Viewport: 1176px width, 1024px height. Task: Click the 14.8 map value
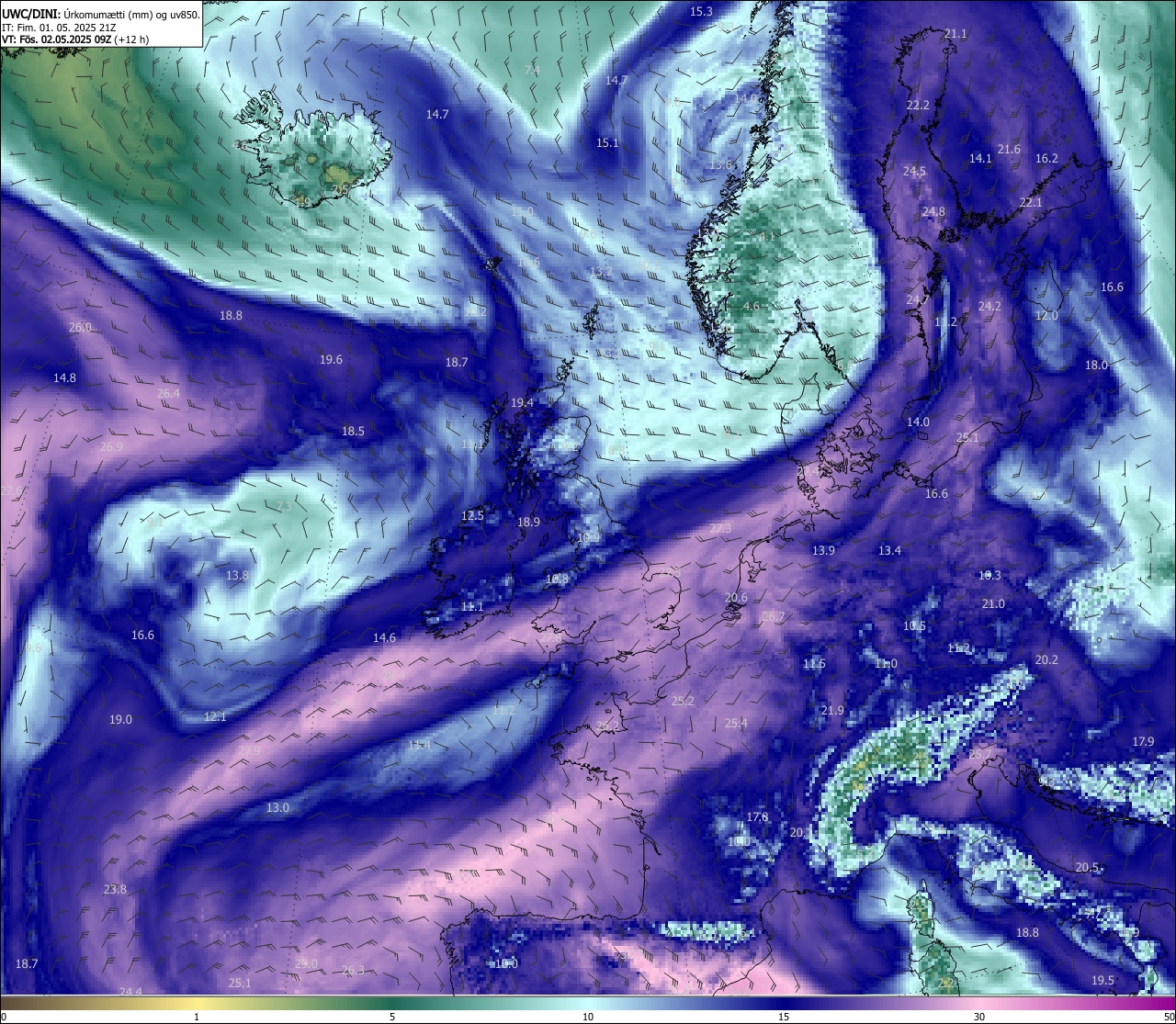[64, 377]
